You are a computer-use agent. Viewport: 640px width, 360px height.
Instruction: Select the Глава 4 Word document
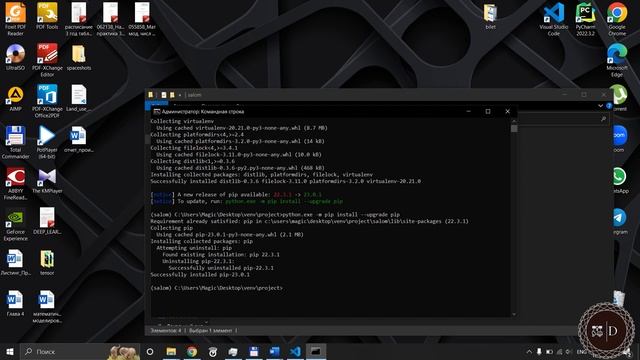(x=16, y=303)
